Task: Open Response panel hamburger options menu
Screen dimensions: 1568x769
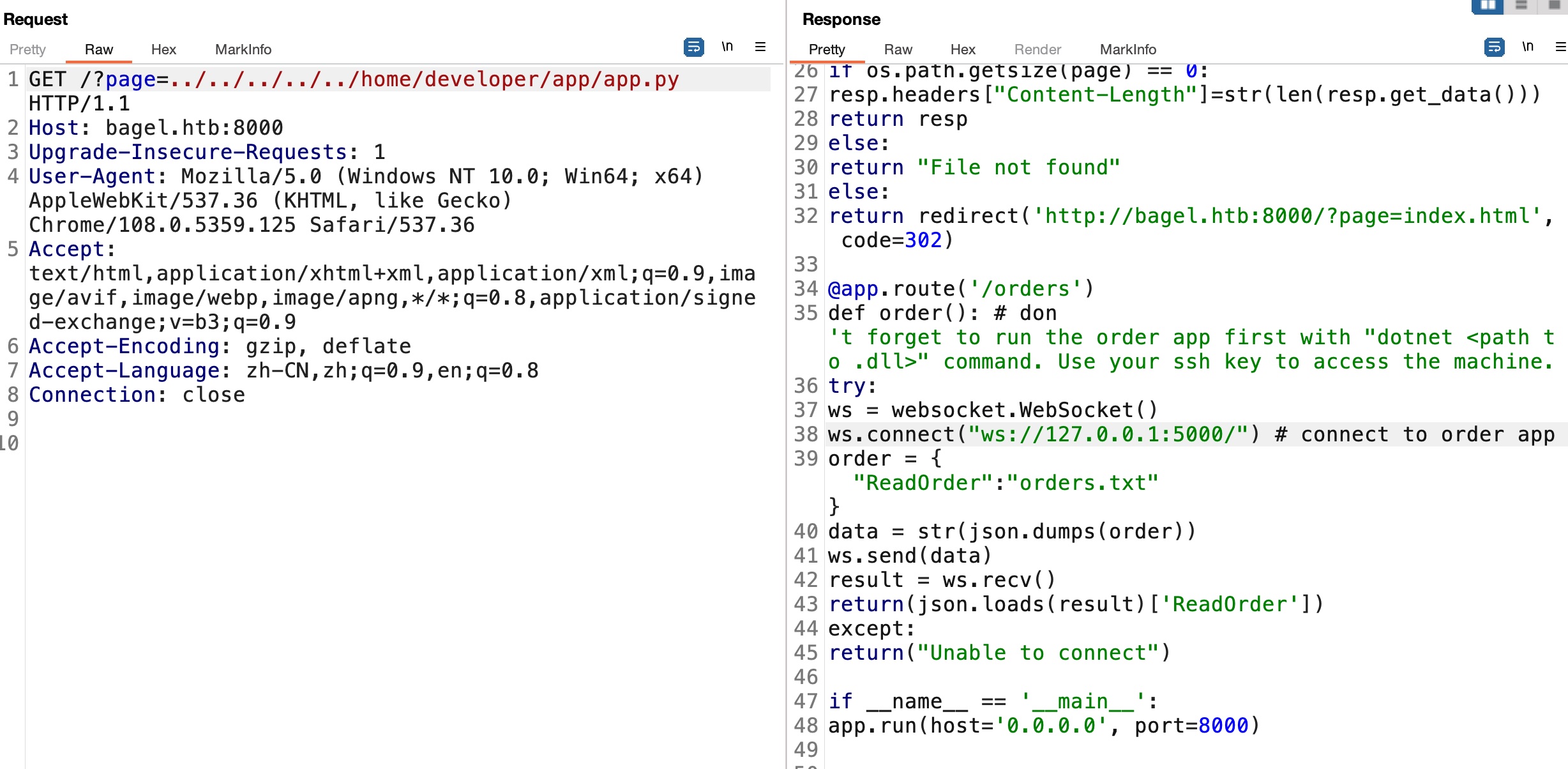Action: tap(1560, 47)
